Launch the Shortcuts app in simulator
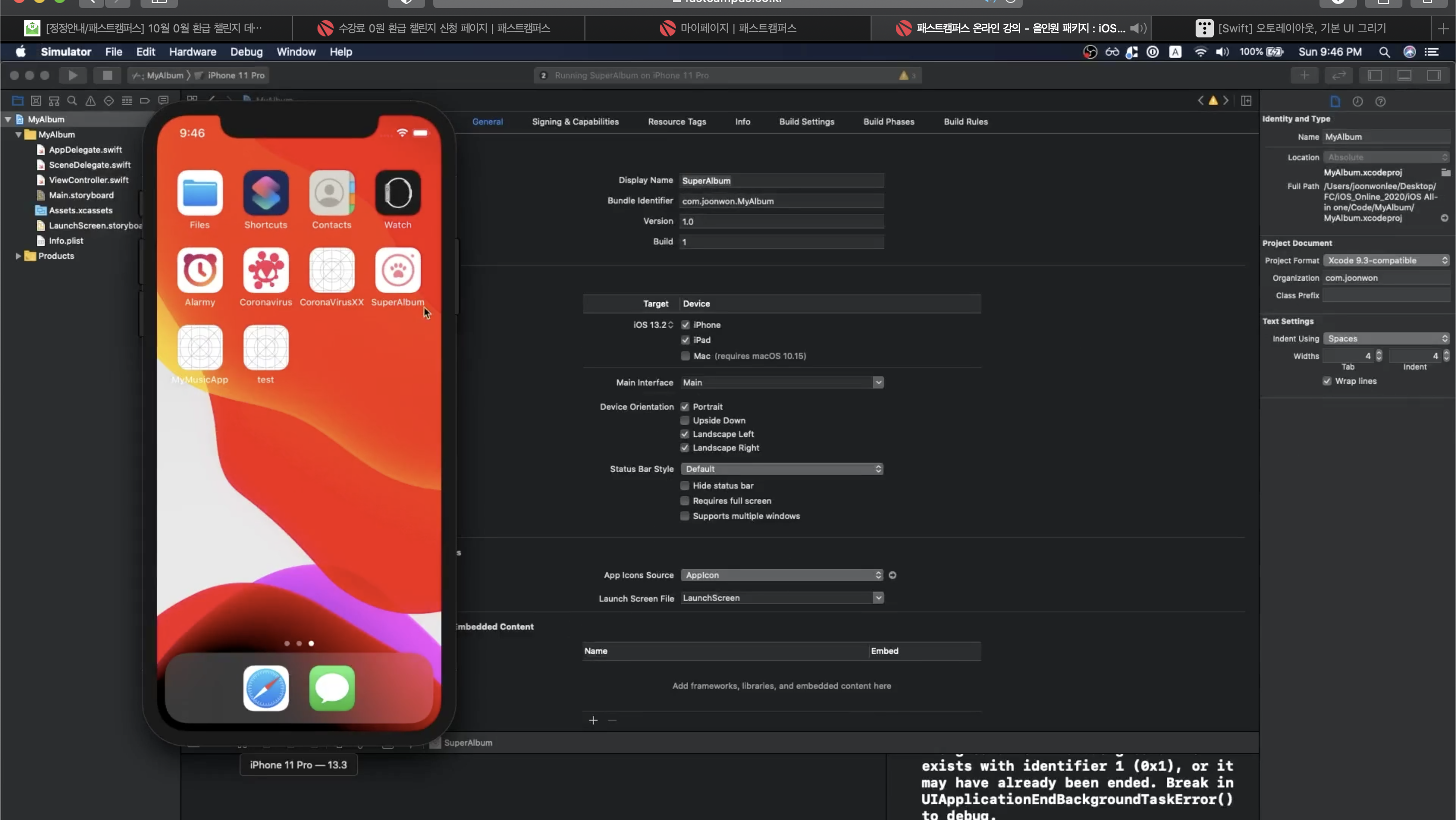This screenshot has width=1456, height=820. pos(265,193)
